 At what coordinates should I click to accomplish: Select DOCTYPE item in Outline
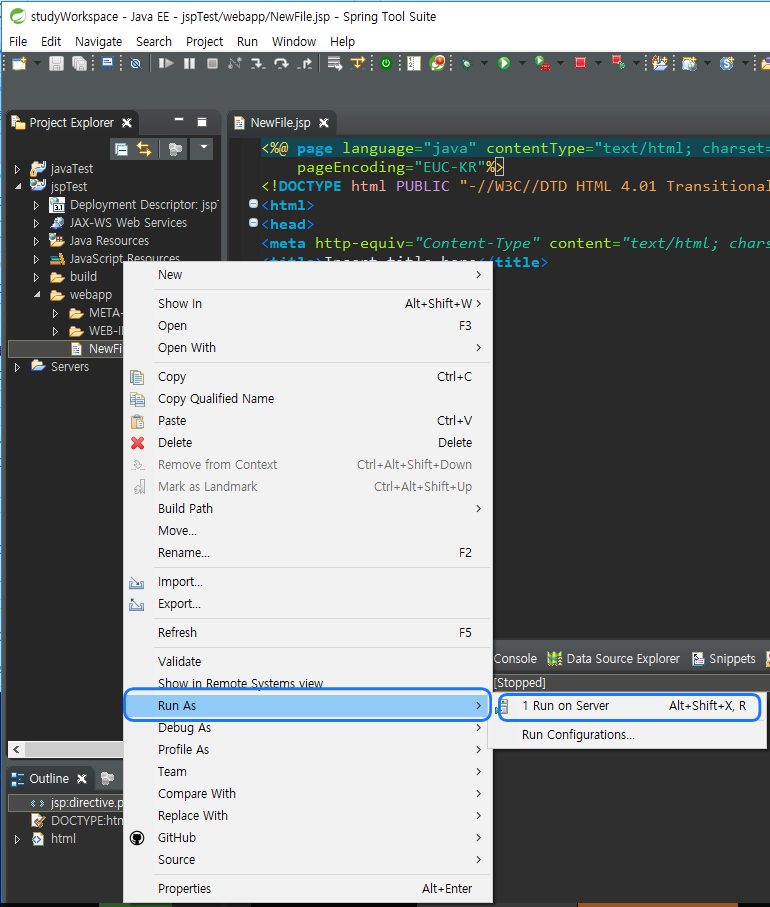(77, 821)
